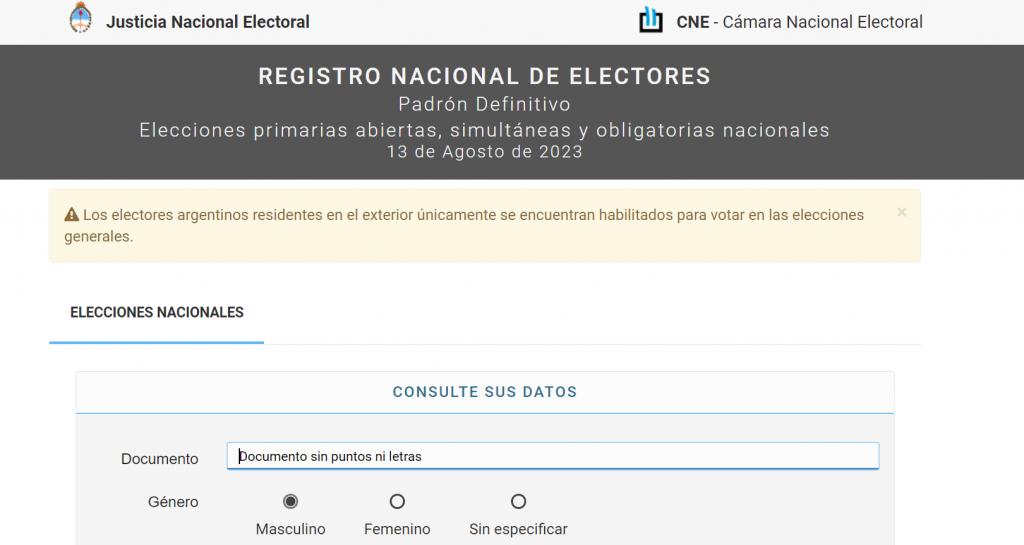Open the Elecciones Nacionales tab

[157, 313]
